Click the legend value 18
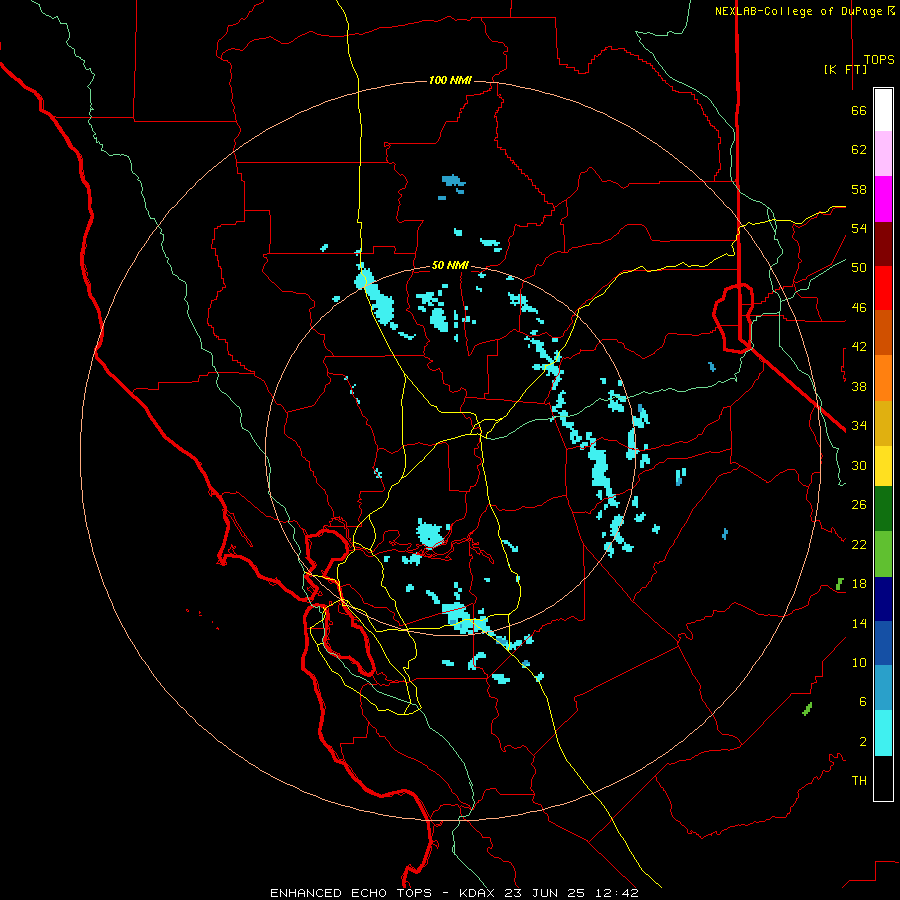 859,584
